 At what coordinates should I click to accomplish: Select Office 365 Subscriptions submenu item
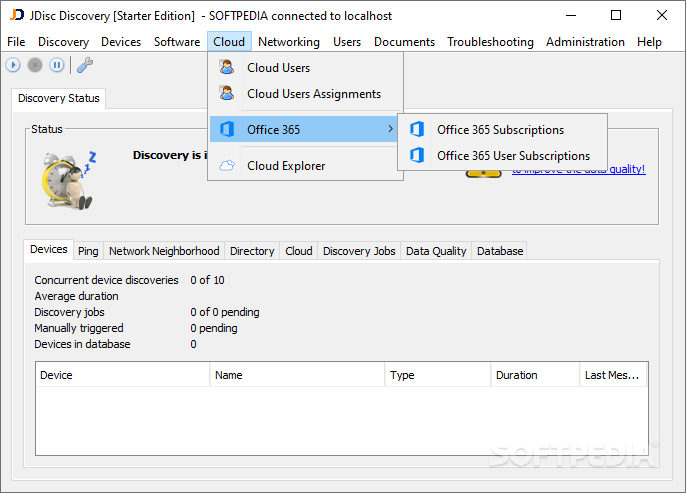(502, 129)
